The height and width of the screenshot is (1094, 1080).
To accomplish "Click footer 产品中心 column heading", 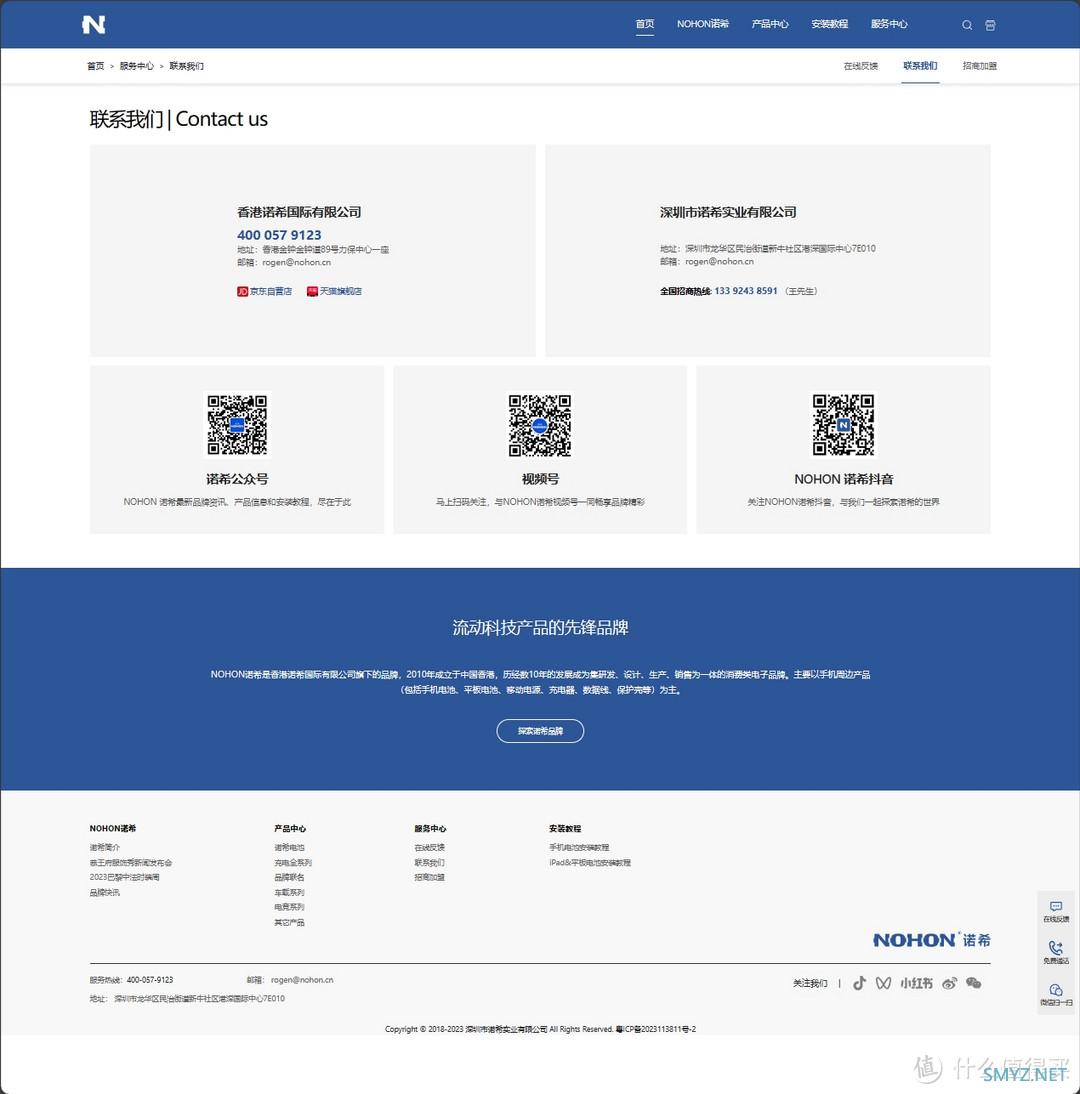I will pos(290,828).
